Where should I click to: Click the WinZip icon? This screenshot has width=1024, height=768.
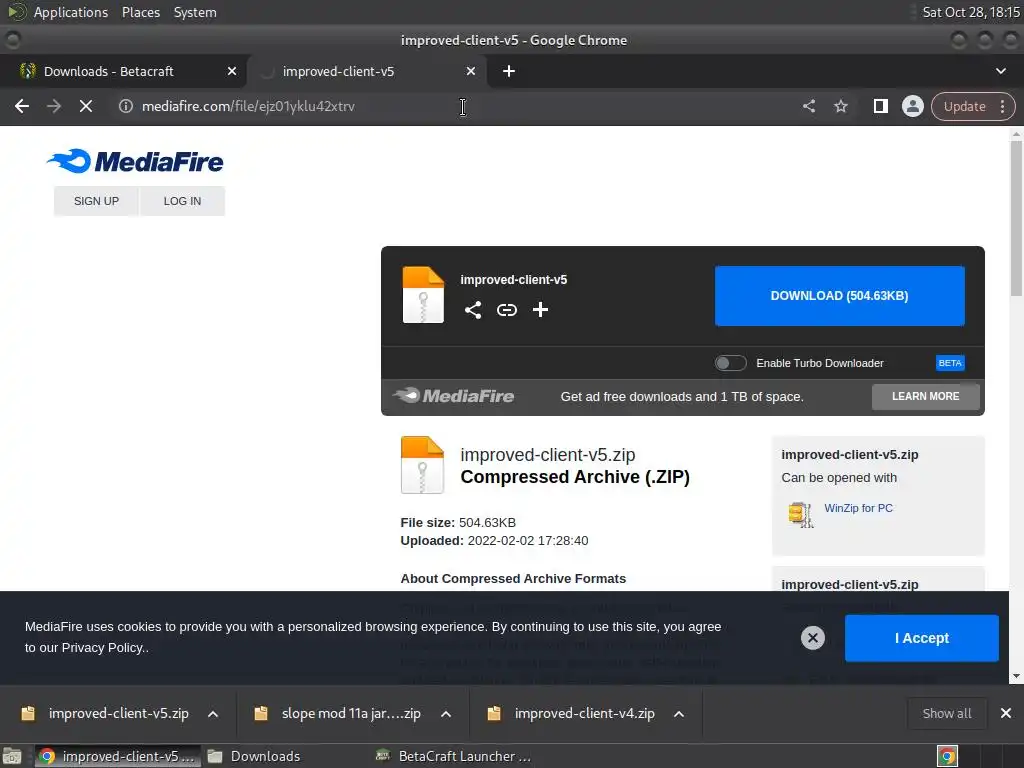tap(801, 514)
